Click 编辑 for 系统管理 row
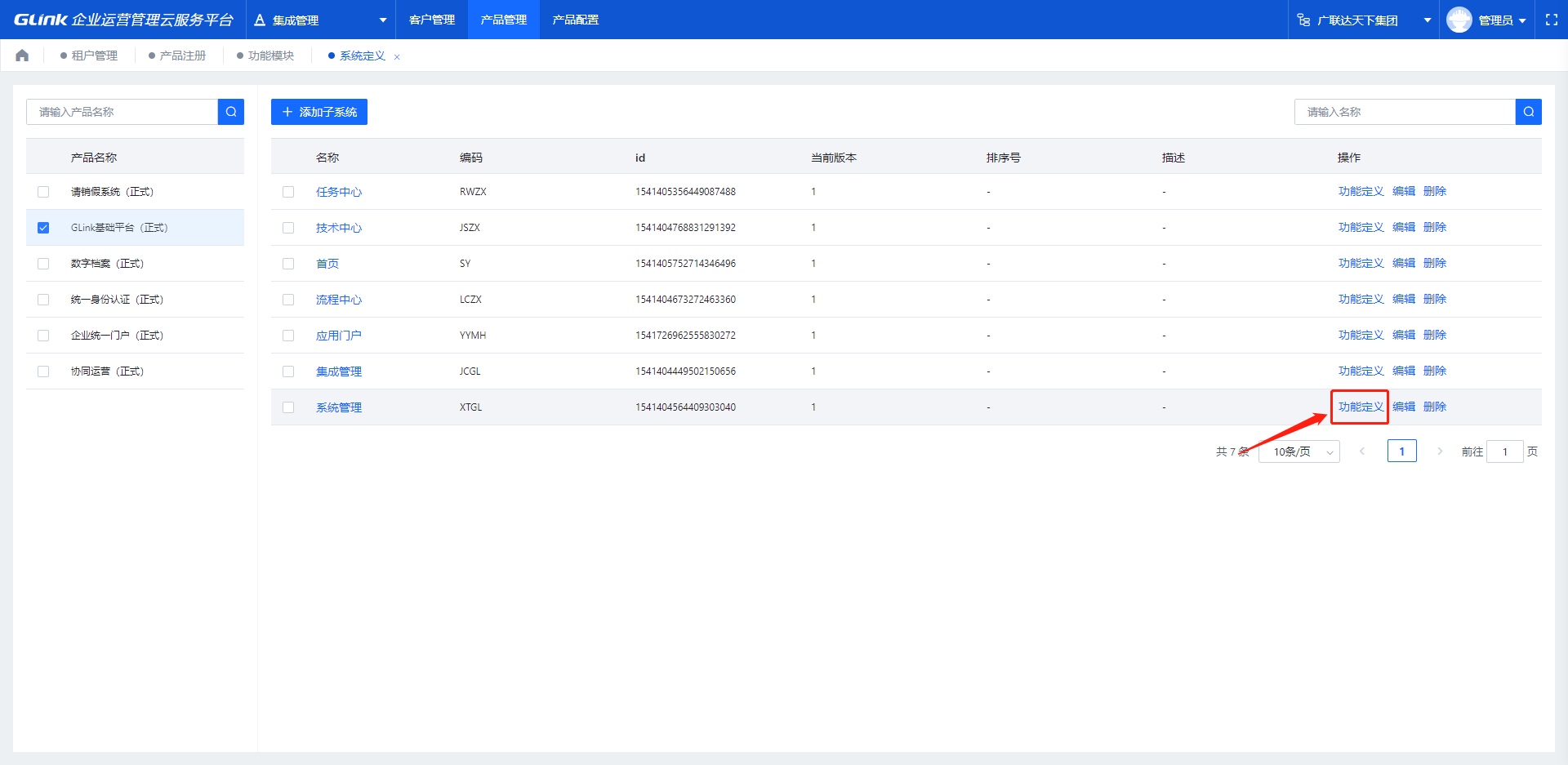Image resolution: width=1568 pixels, height=765 pixels. (x=1404, y=407)
